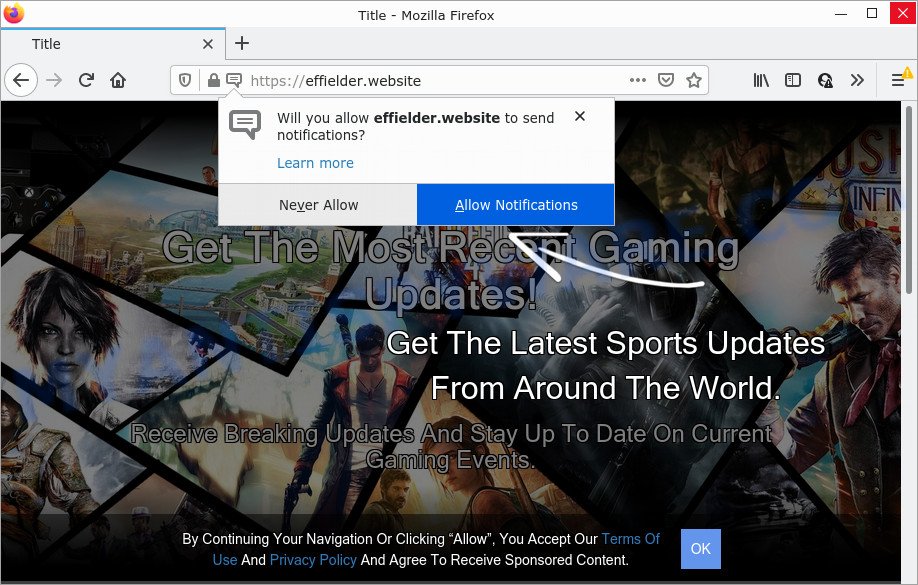The width and height of the screenshot is (918, 585).
Task: Click 'From Around The World.' text
Action: (x=605, y=388)
